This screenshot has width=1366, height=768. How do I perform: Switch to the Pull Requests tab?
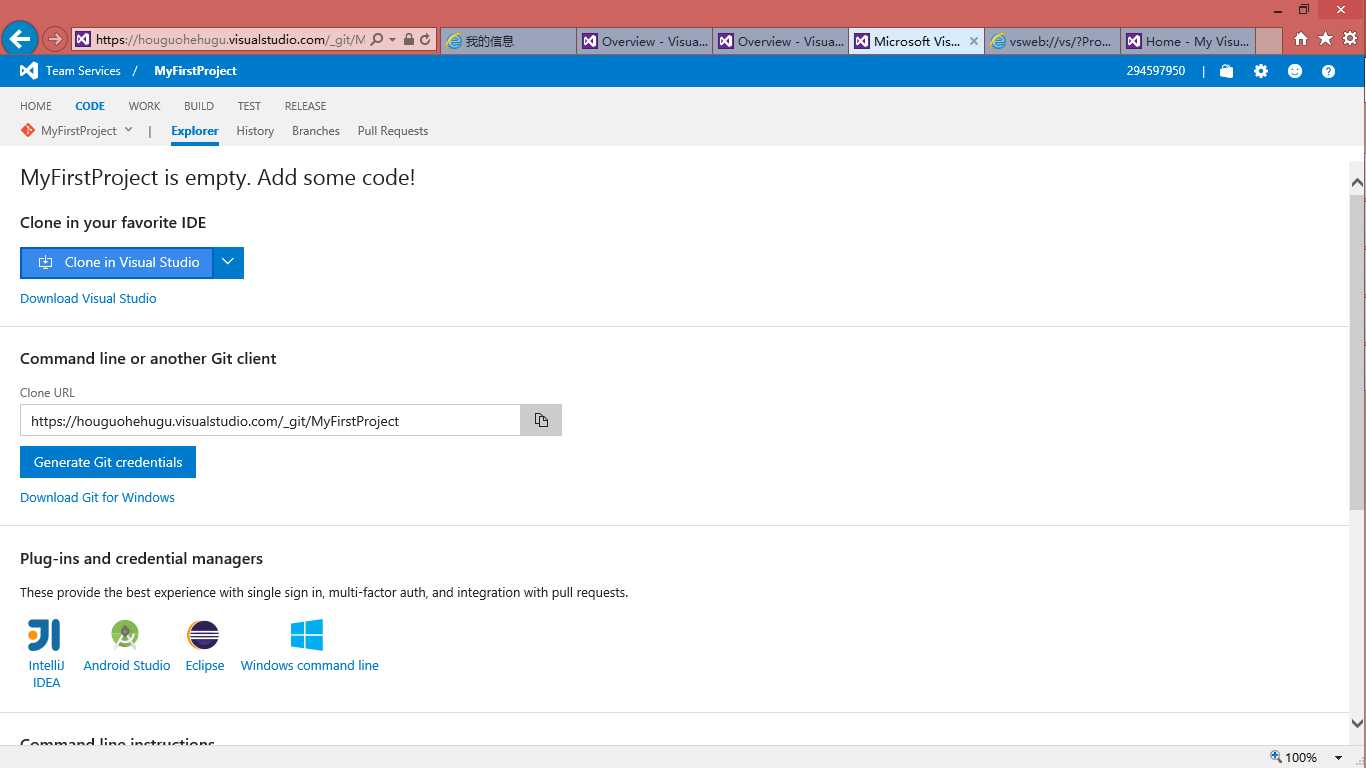coord(393,131)
